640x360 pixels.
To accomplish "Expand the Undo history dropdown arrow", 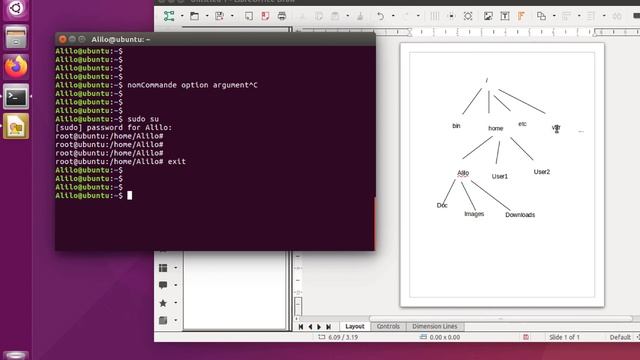I will point(393,16).
